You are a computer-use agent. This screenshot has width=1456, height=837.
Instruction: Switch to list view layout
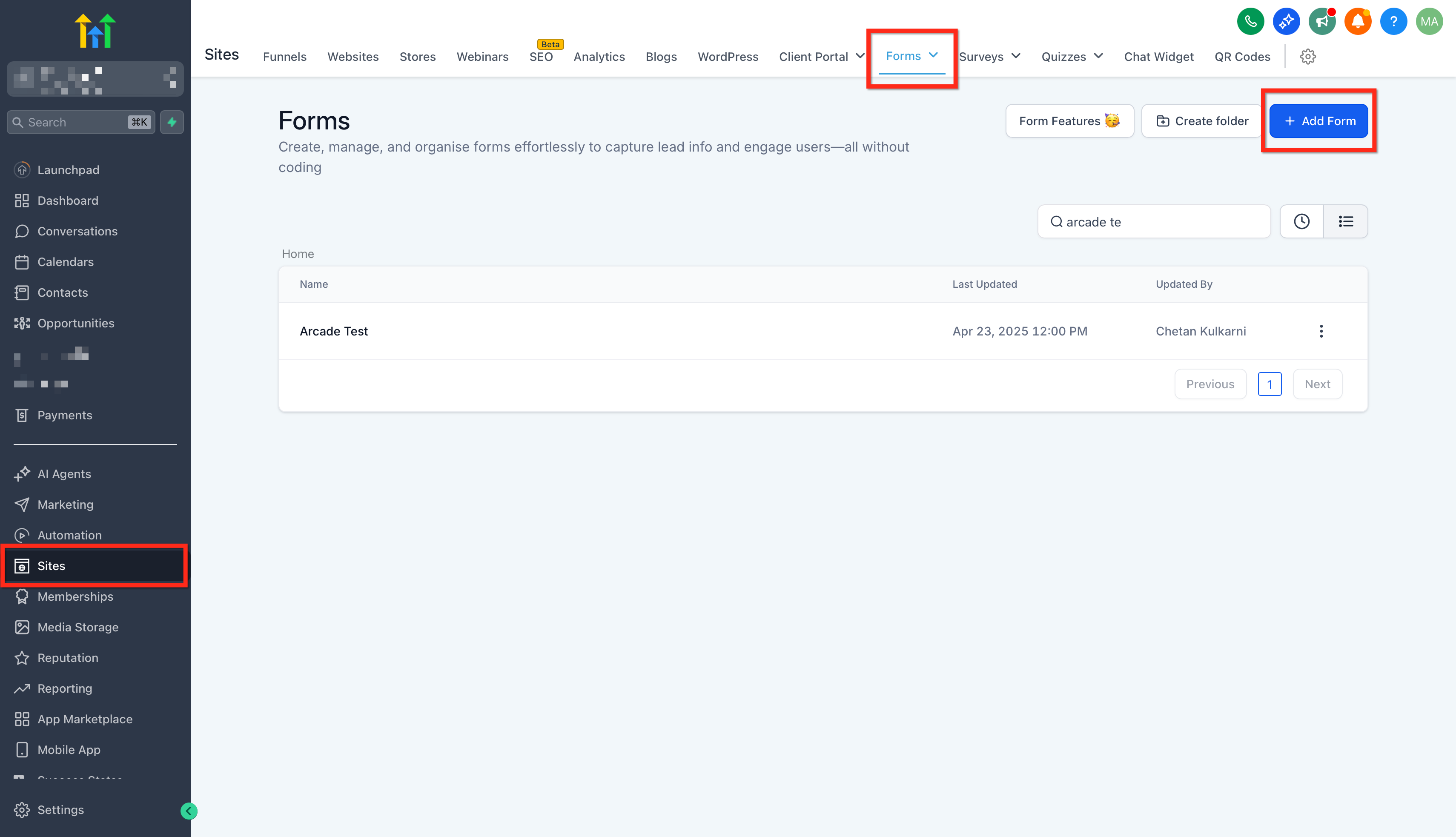1346,221
